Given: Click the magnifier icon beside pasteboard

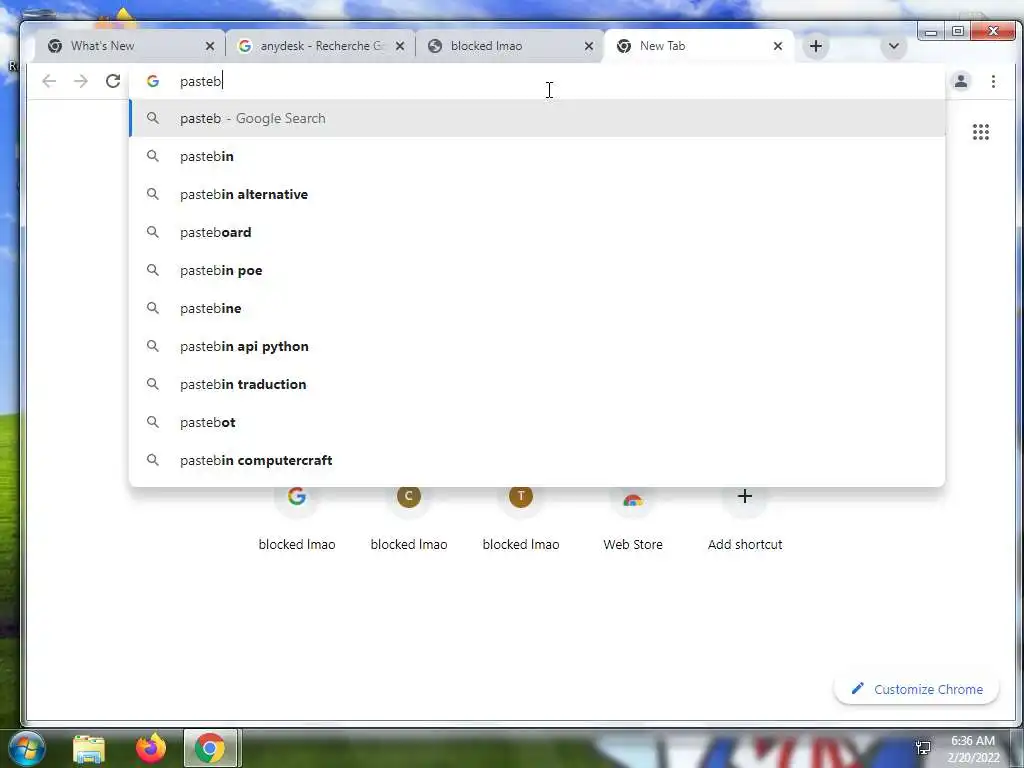Looking at the screenshot, I should tap(153, 232).
